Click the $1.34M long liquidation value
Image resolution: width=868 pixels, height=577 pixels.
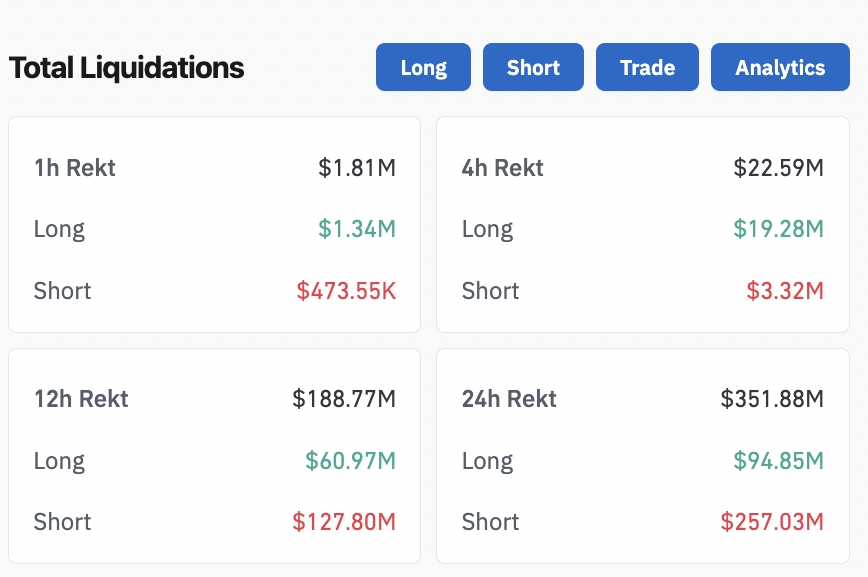click(357, 229)
